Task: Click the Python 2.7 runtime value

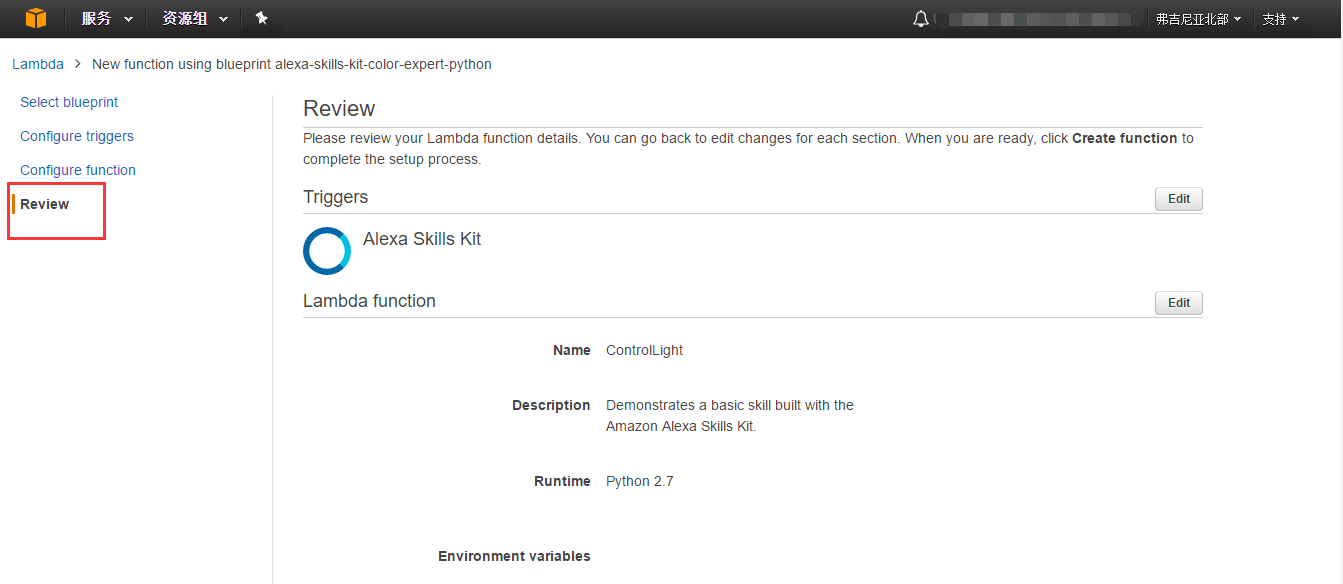Action: point(640,481)
